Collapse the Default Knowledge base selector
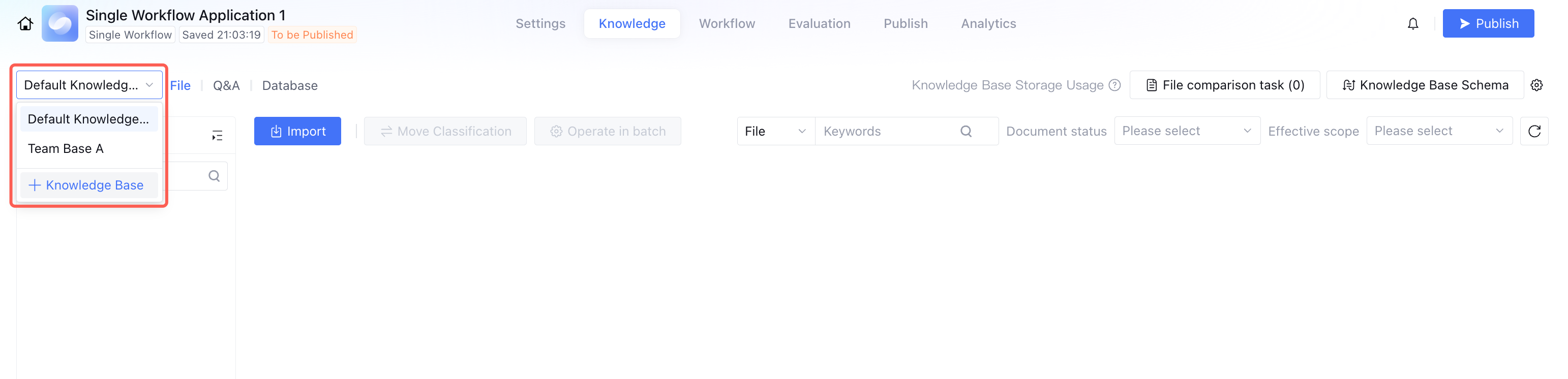The image size is (1568, 379). [89, 85]
